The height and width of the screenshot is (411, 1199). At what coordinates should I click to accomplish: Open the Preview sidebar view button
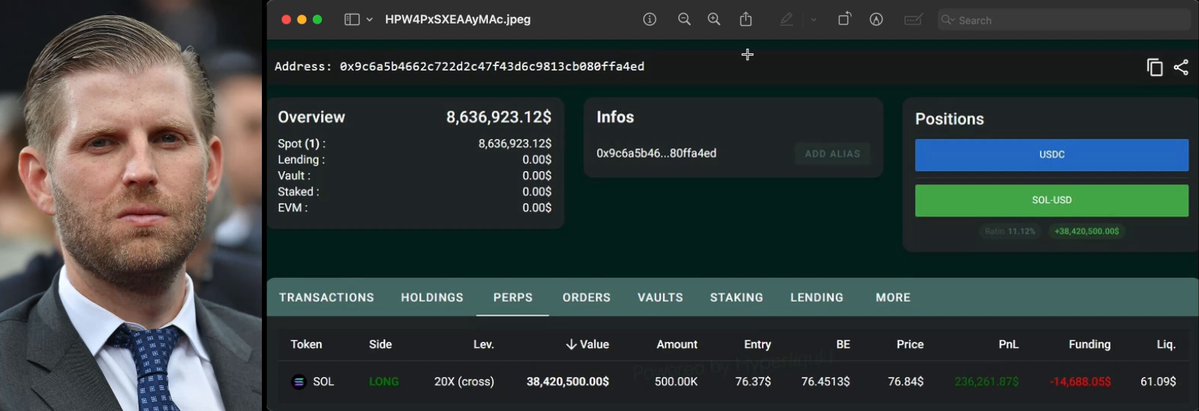(352, 20)
